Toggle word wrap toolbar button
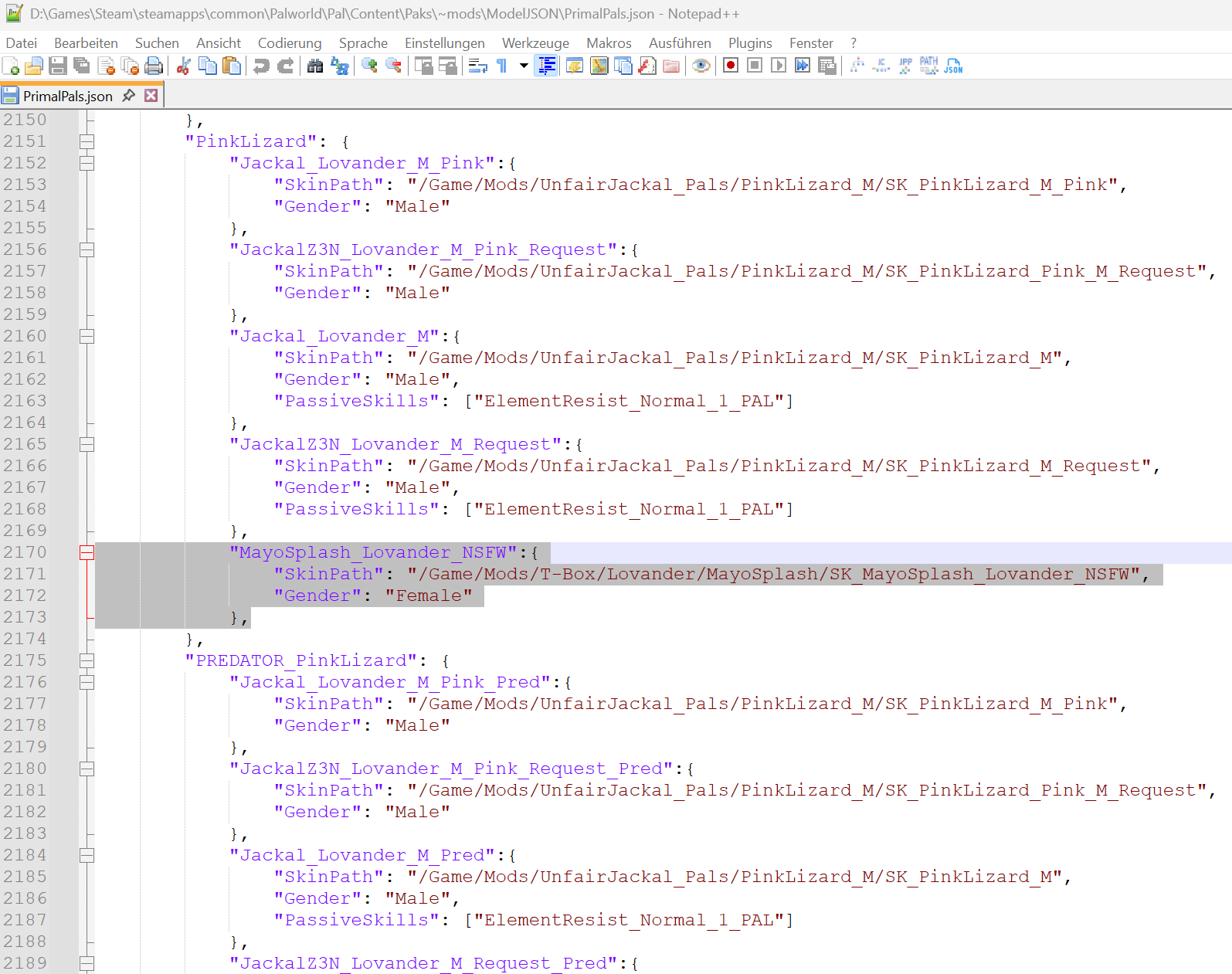Image resolution: width=1232 pixels, height=974 pixels. point(478,66)
